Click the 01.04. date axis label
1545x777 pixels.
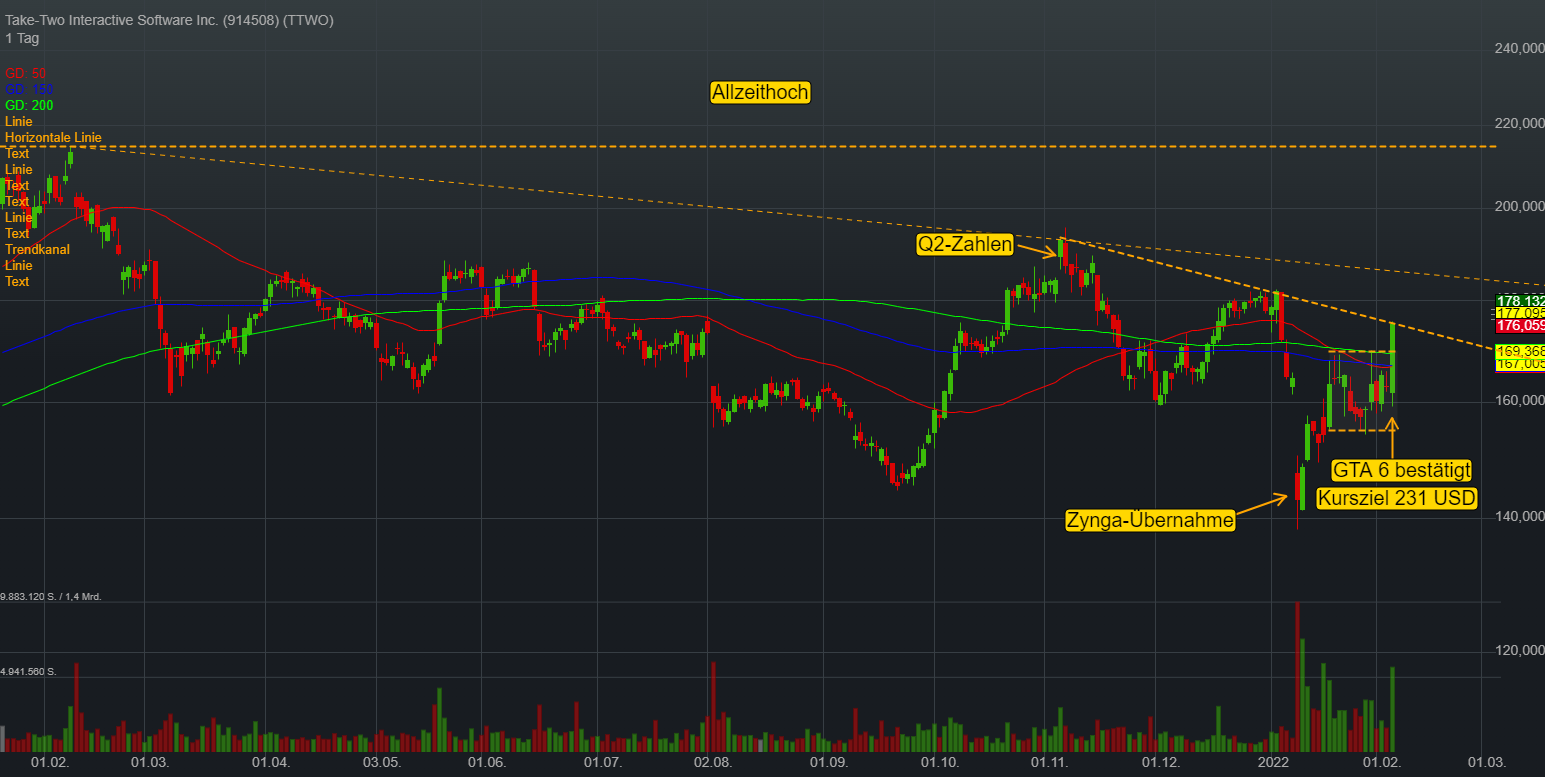(270, 763)
